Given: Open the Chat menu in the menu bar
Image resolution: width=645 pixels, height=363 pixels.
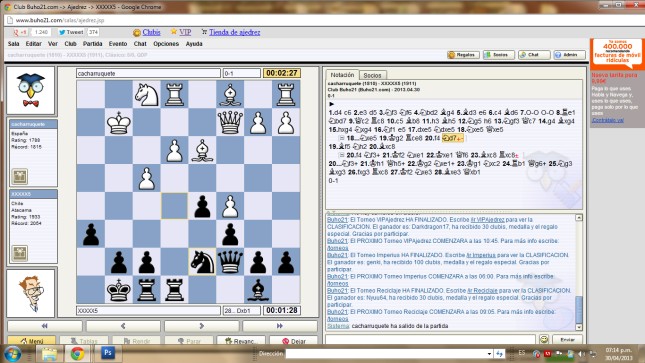Looking at the screenshot, I should (x=140, y=44).
